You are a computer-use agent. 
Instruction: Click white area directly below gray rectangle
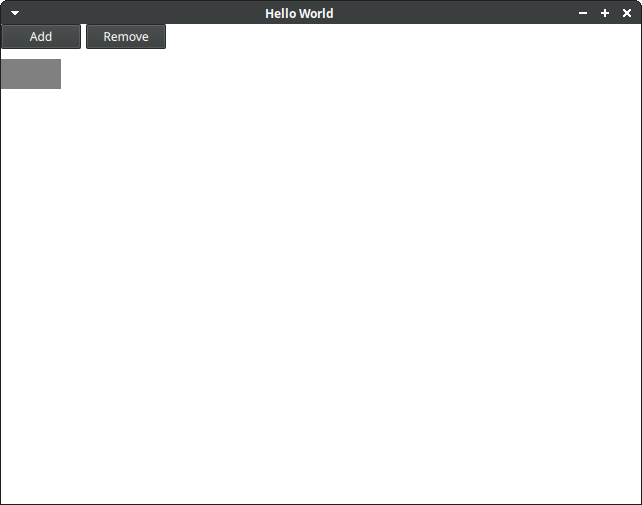(31, 130)
